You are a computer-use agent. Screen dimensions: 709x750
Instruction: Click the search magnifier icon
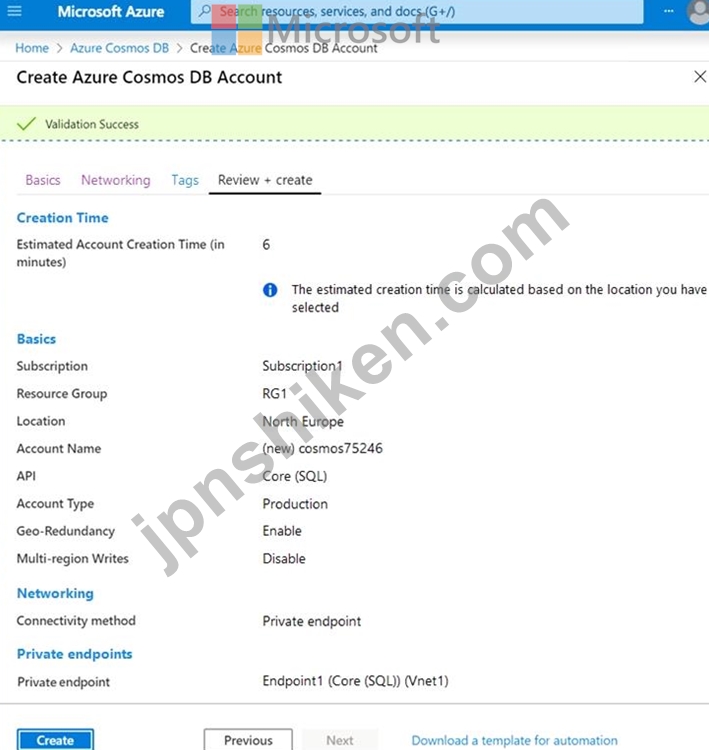(204, 11)
